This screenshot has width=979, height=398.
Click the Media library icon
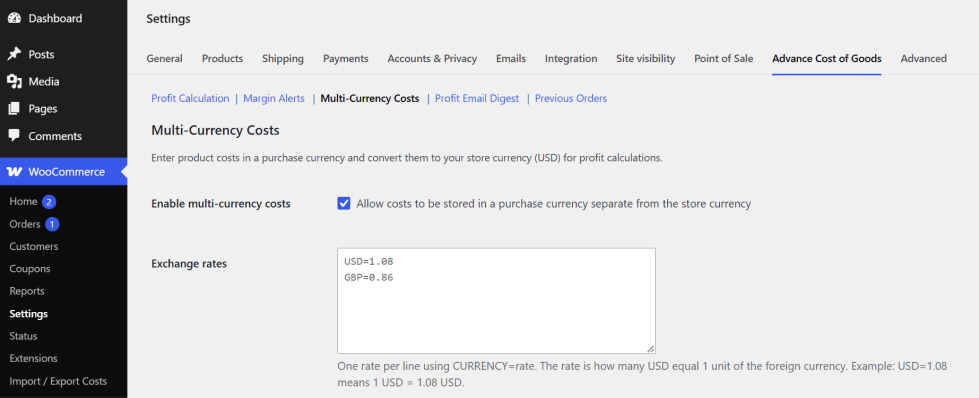[14, 82]
